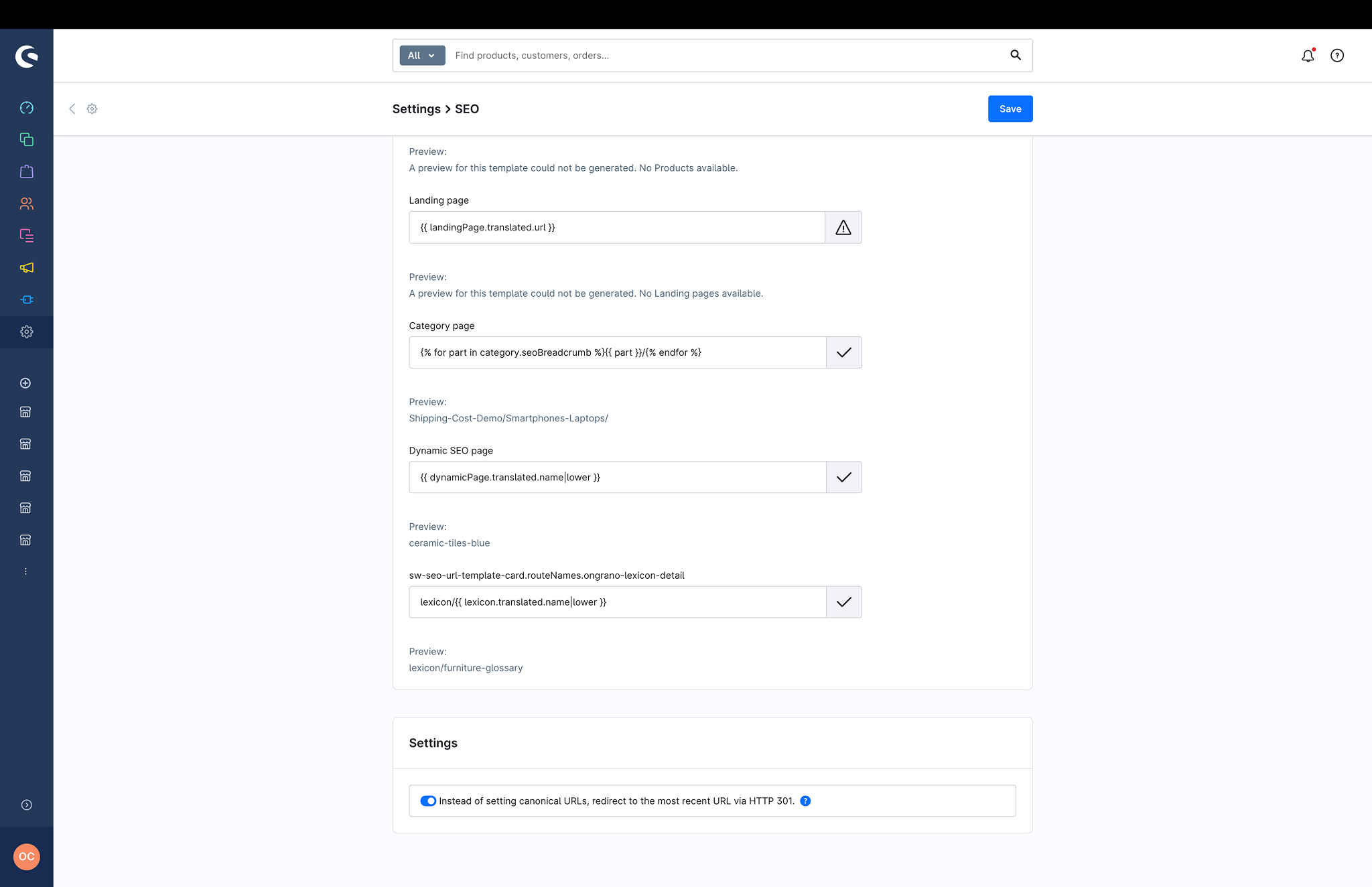
Task: Open the Extensions plug icon
Action: pyautogui.click(x=27, y=299)
